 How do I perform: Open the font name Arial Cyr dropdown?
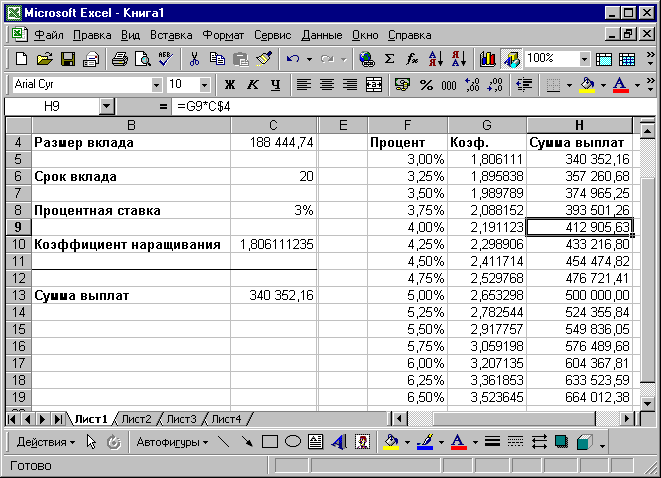coord(156,85)
